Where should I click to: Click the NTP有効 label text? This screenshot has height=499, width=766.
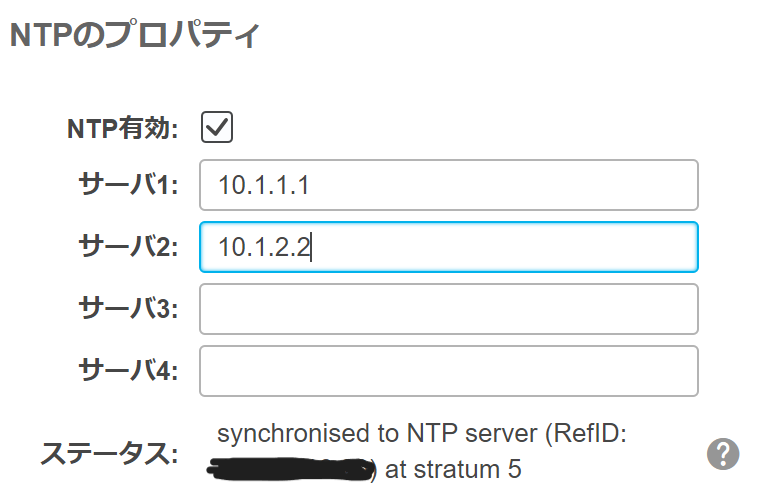[x=122, y=129]
